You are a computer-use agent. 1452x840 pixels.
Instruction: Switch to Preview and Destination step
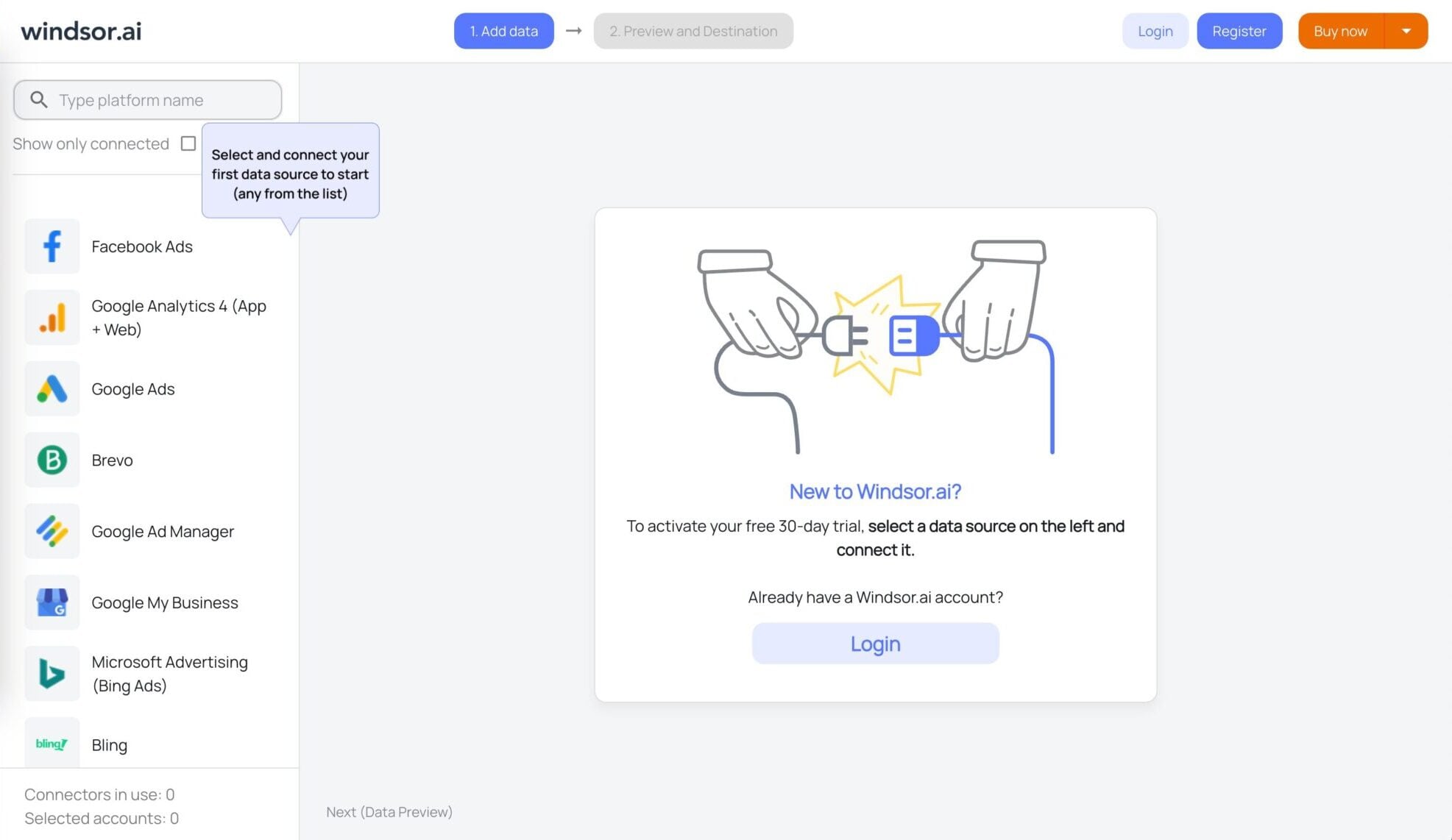point(693,31)
